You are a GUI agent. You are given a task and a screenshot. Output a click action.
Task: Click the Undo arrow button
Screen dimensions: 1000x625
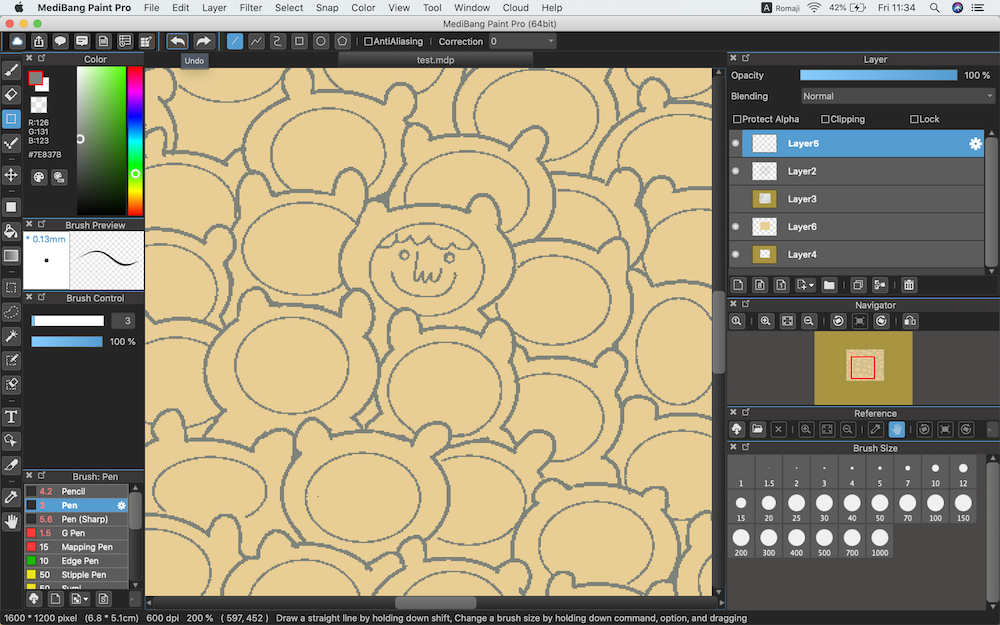point(177,41)
